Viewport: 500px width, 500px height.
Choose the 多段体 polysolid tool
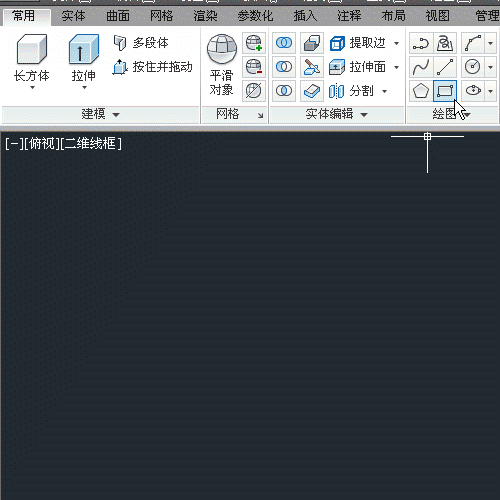coord(141,43)
